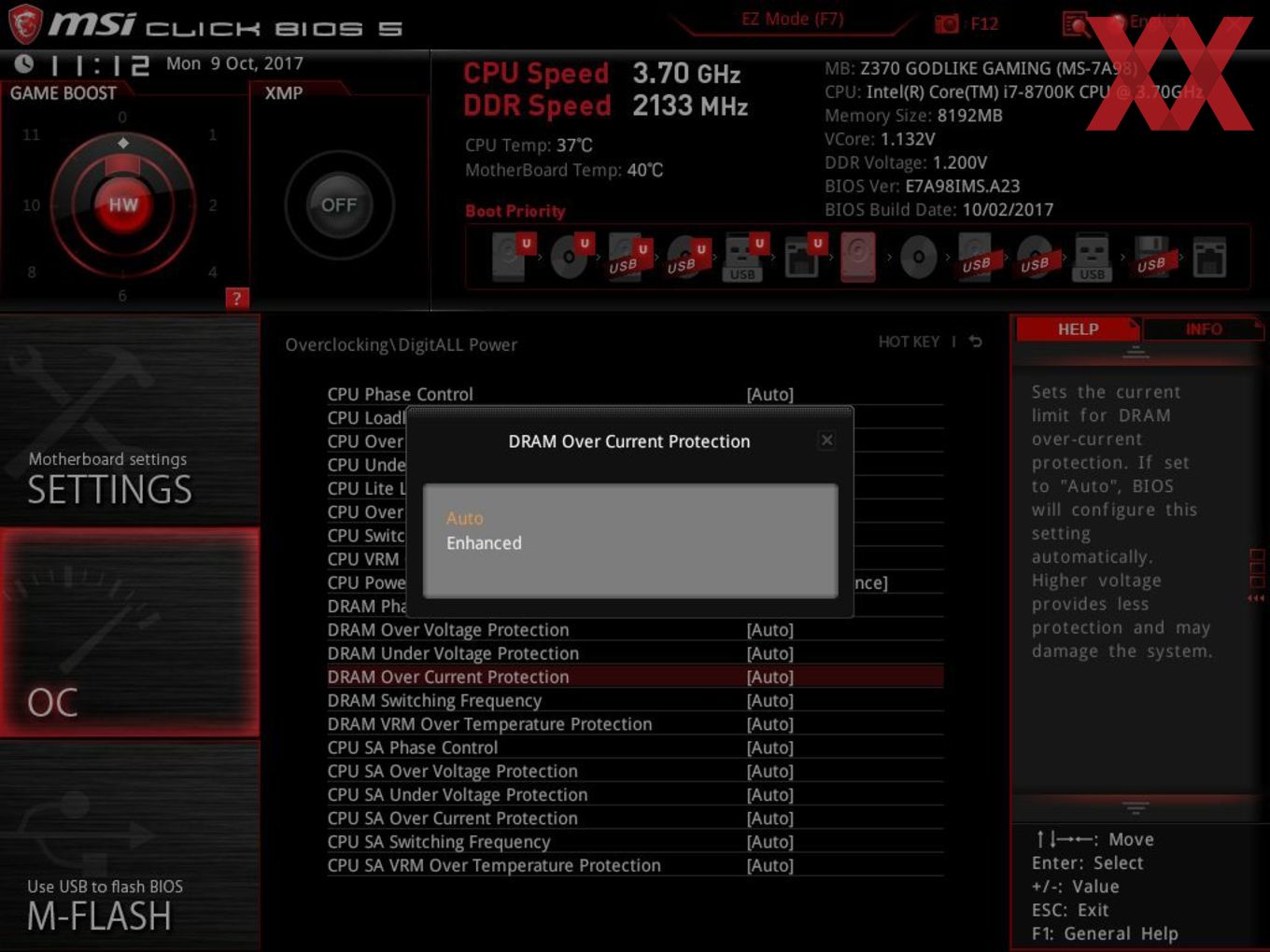This screenshot has width=1270, height=952.
Task: Close the DRAM Over Current Protection dialog
Action: [x=826, y=441]
